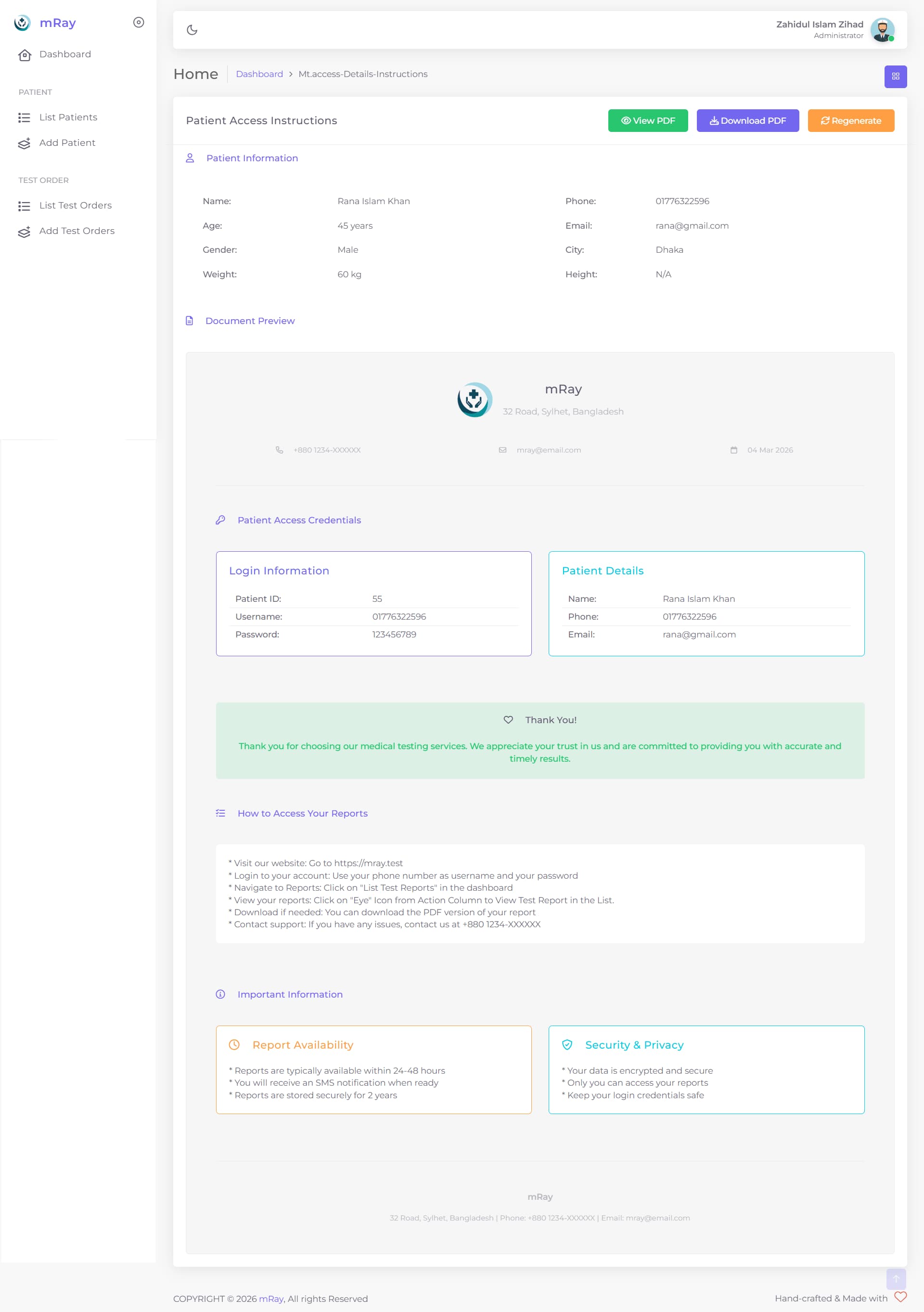Switch to dark mode with moon icon
The image size is (924, 1312).
pos(192,30)
